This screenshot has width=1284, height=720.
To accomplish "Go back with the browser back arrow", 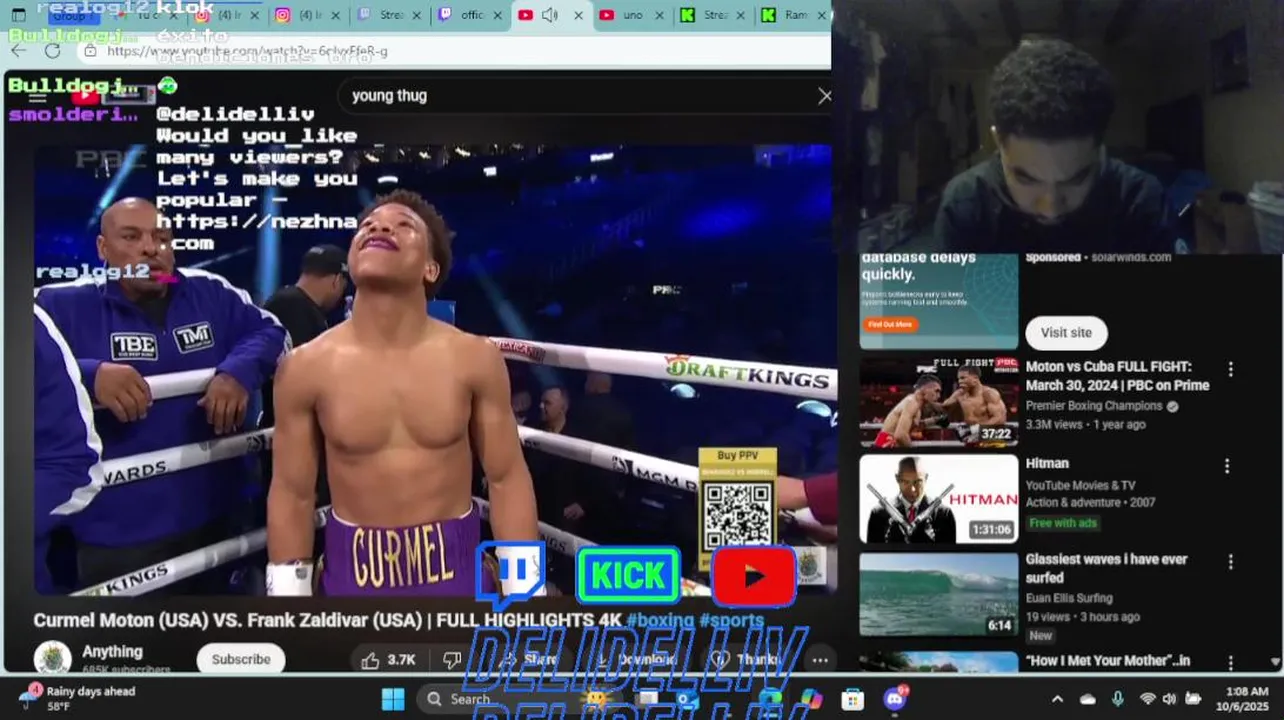I will (x=19, y=51).
